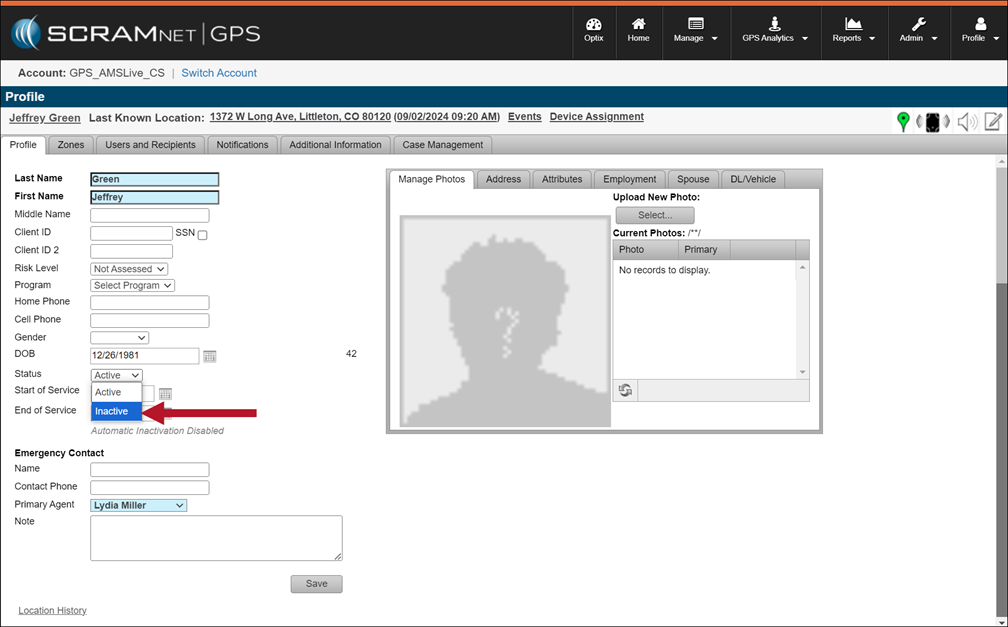Click the Cell Phone input field
The image size is (1008, 627).
click(x=149, y=321)
